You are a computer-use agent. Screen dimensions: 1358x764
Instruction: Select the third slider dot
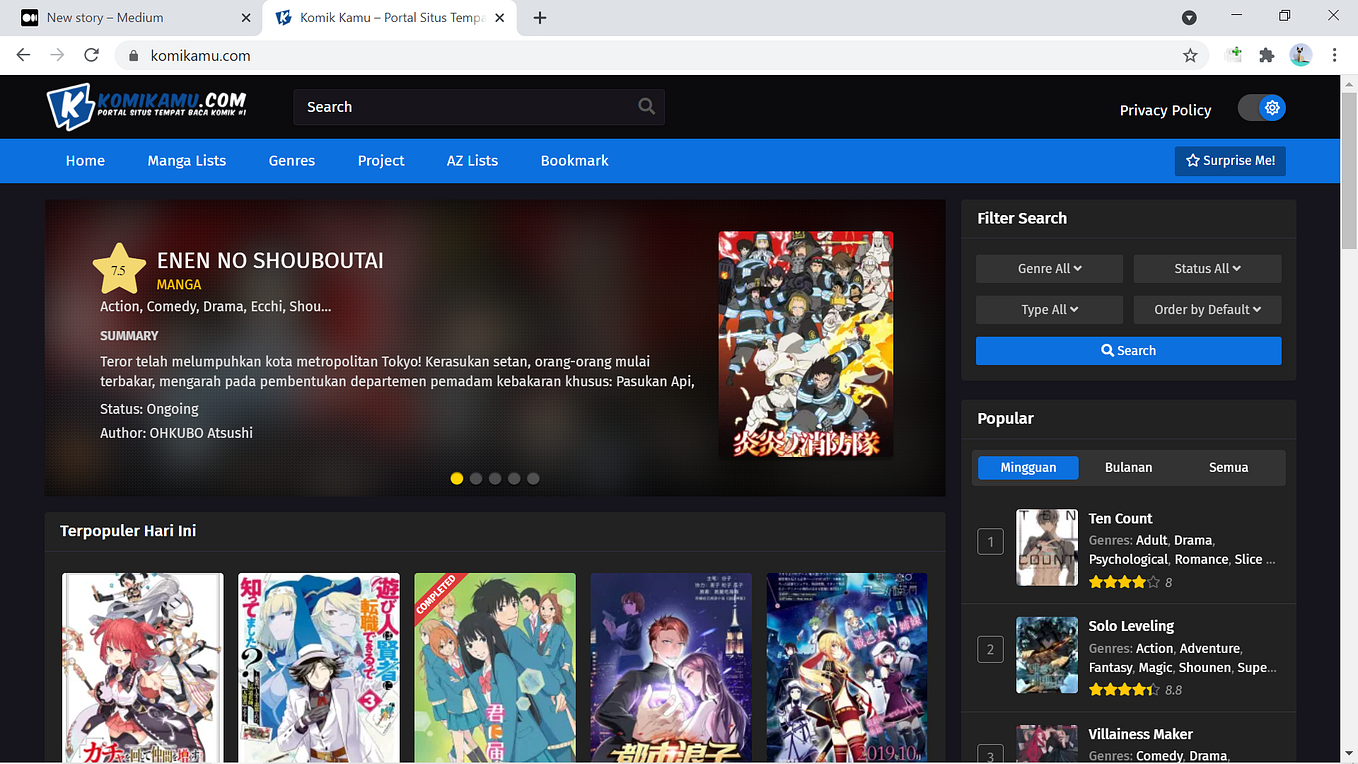pyautogui.click(x=495, y=478)
